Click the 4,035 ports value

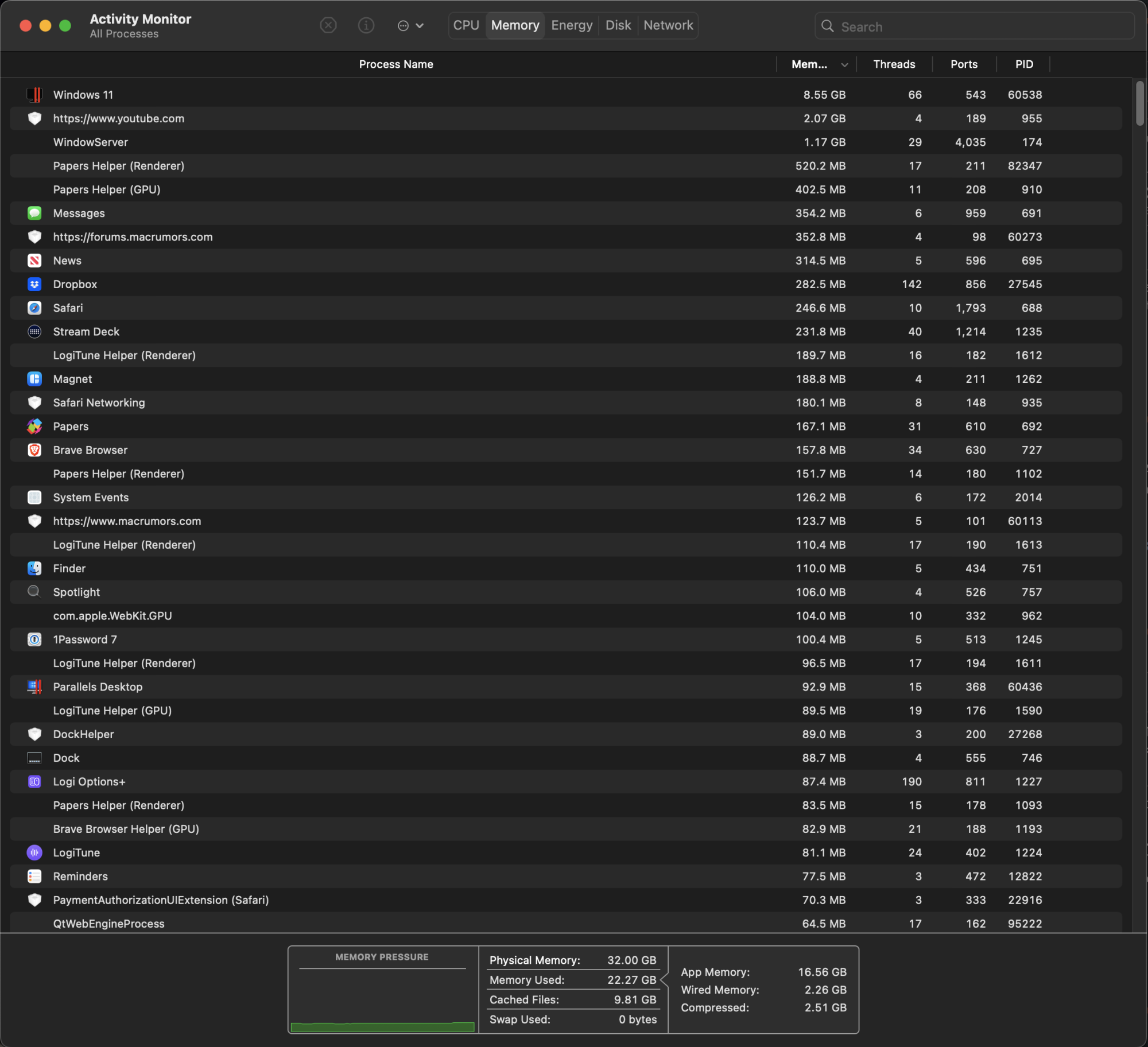970,142
